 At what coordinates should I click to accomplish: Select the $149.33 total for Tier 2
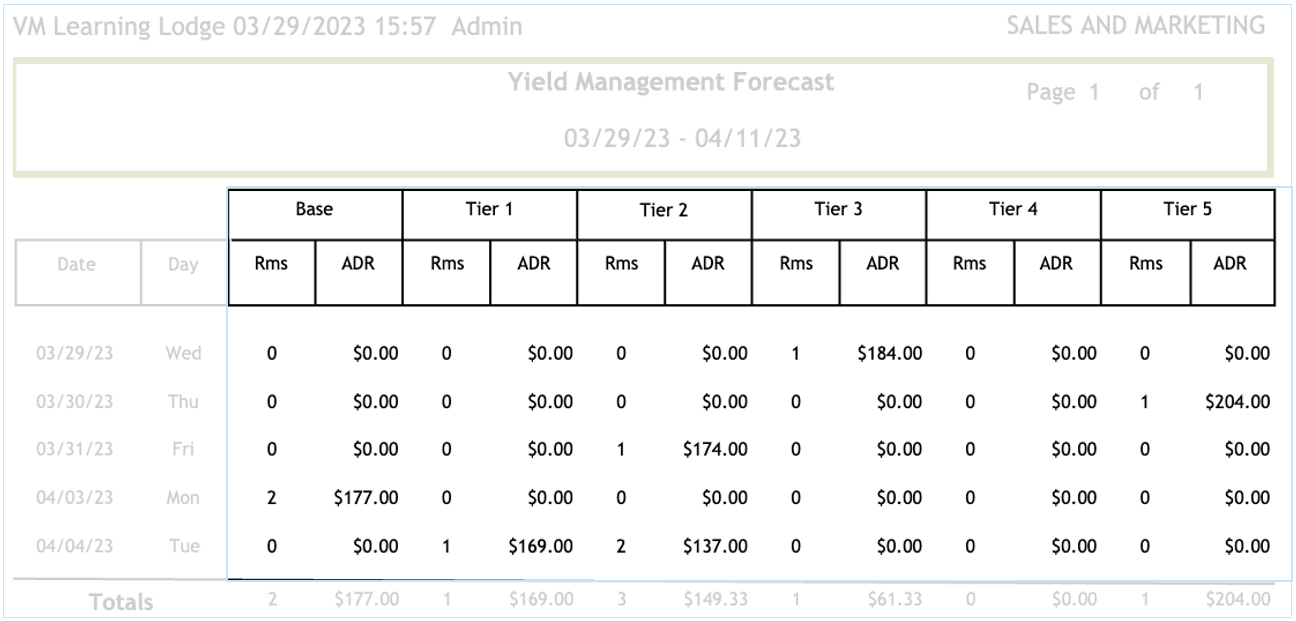714,600
